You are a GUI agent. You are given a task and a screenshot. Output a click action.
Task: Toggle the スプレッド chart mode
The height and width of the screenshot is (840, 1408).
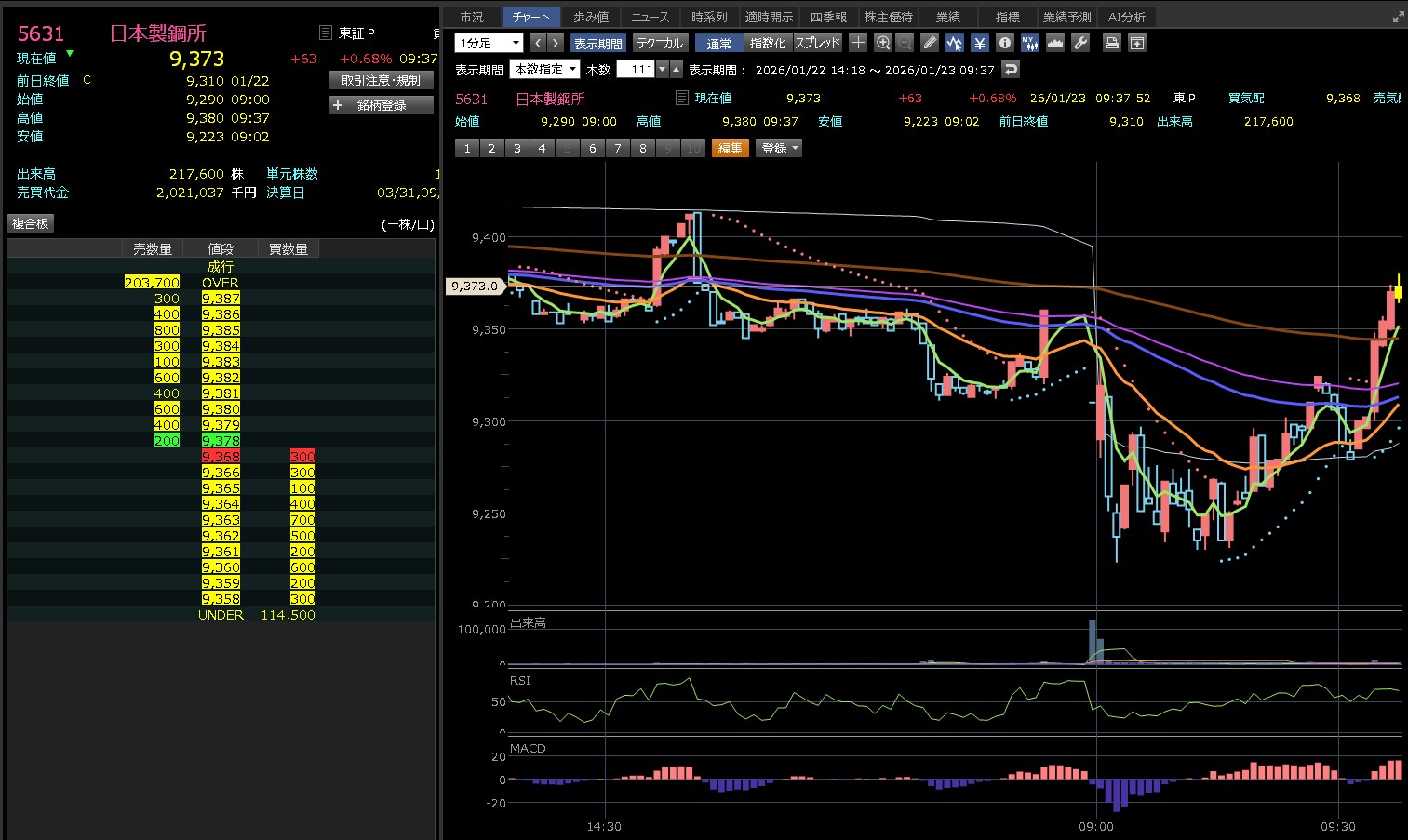[x=817, y=43]
